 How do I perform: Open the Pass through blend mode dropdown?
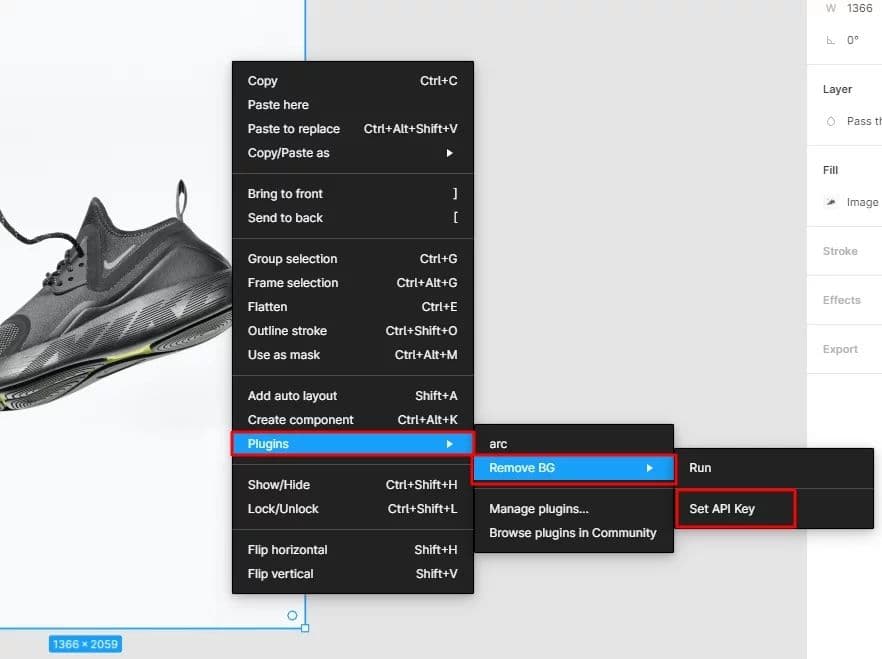pos(862,120)
